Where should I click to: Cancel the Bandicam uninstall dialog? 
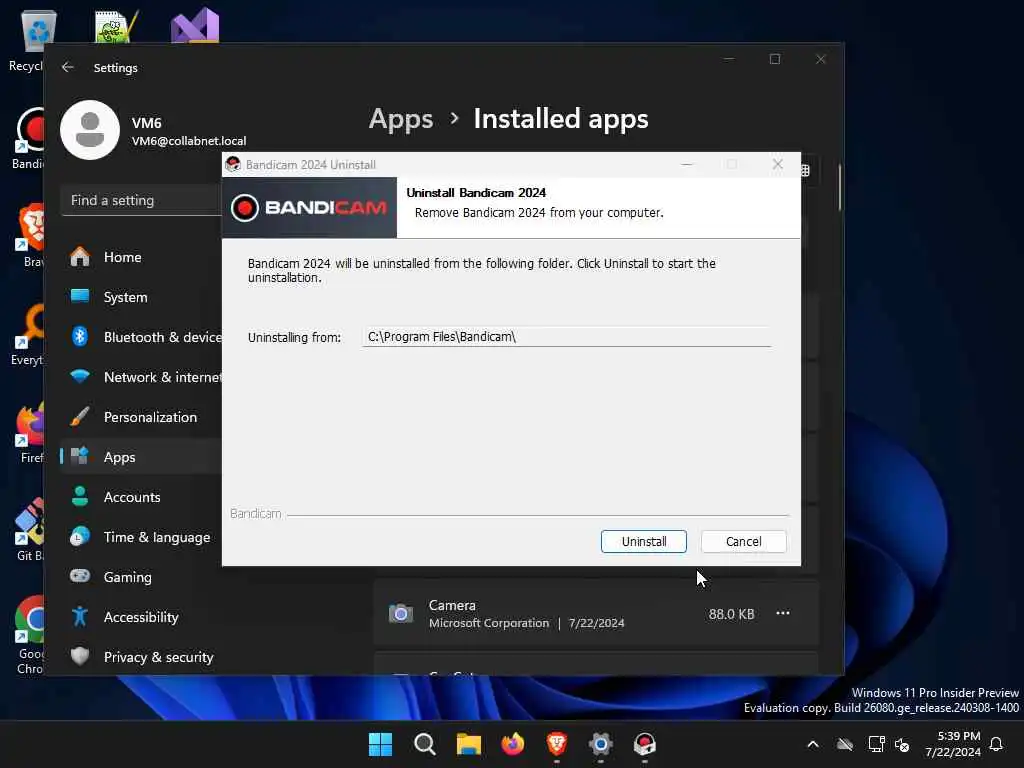pyautogui.click(x=743, y=541)
